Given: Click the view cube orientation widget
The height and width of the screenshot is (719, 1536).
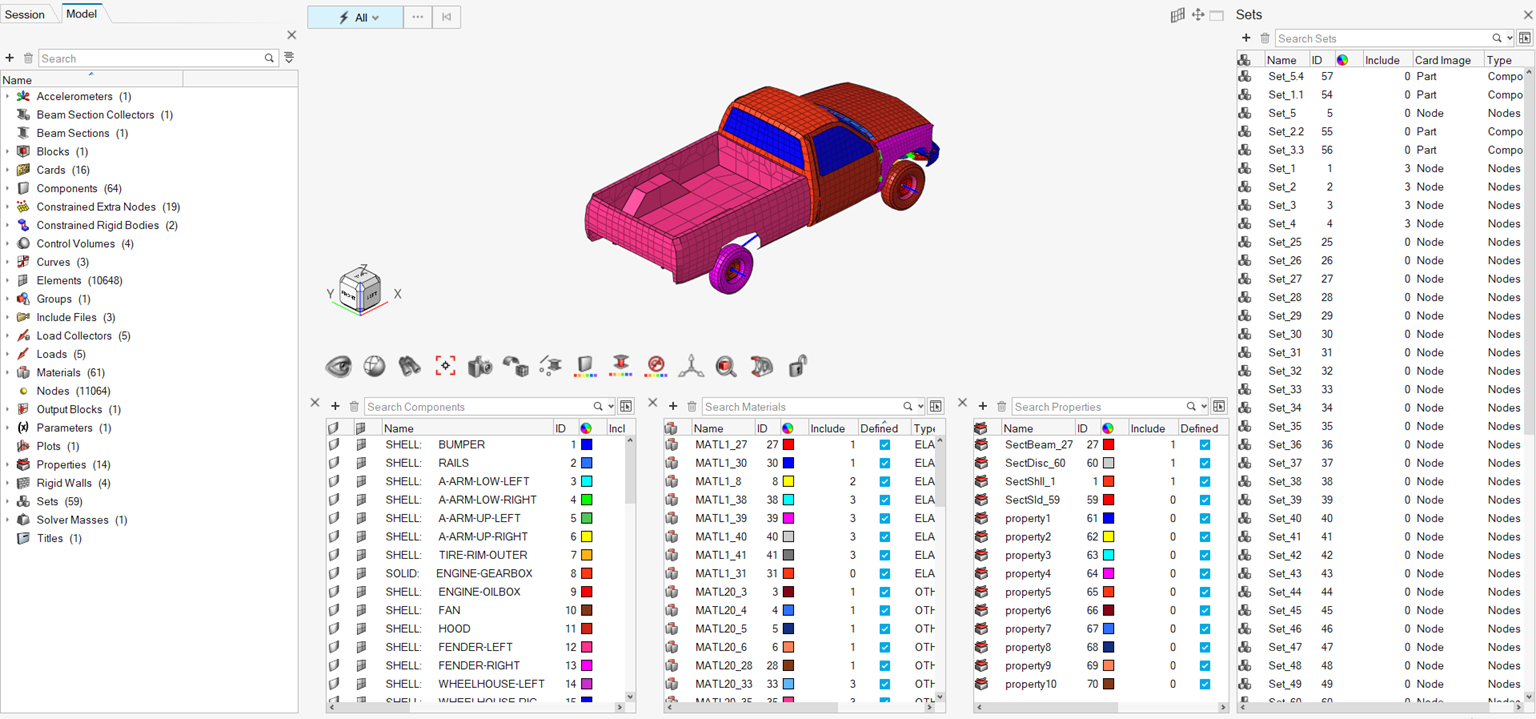Looking at the screenshot, I should [360, 290].
